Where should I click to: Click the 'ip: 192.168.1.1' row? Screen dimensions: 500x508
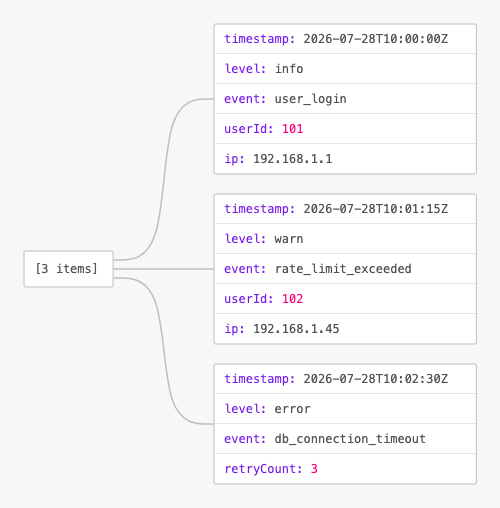click(x=345, y=159)
